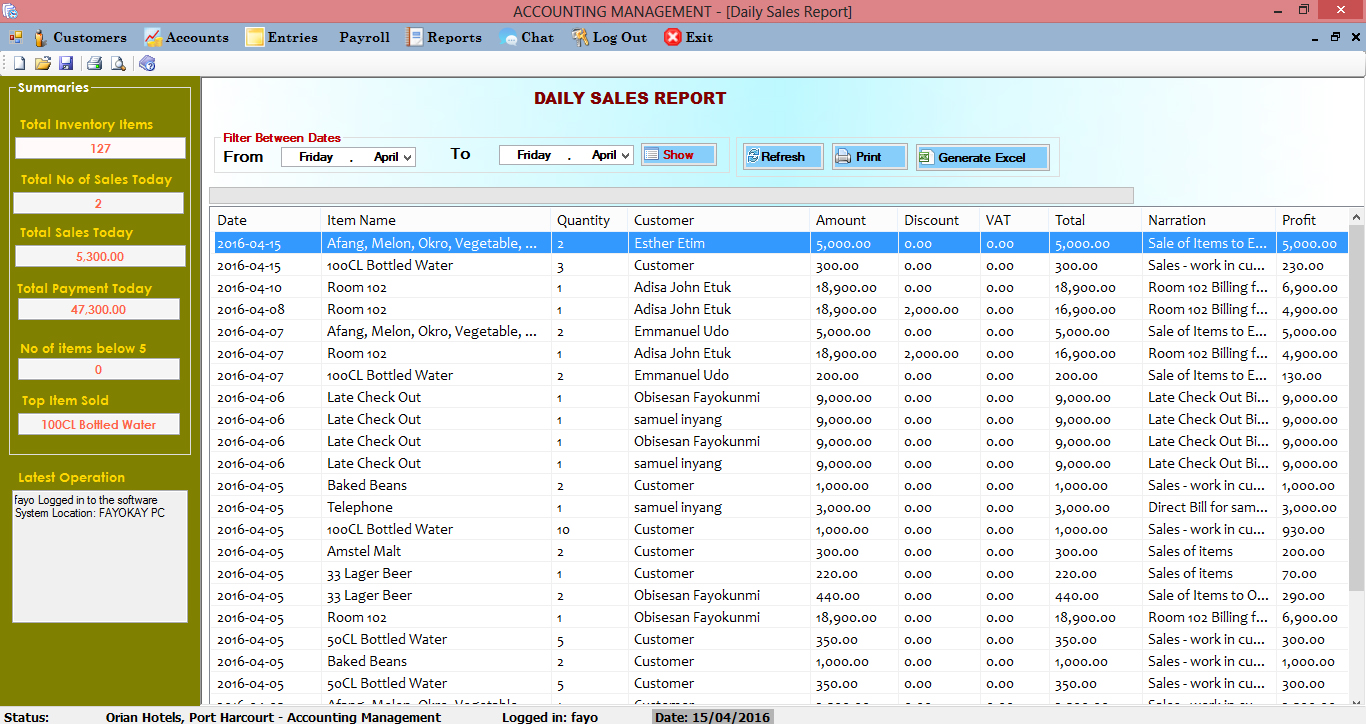Screen dimensions: 1366x724
Task: Click the Refresh button
Action: 783,157
